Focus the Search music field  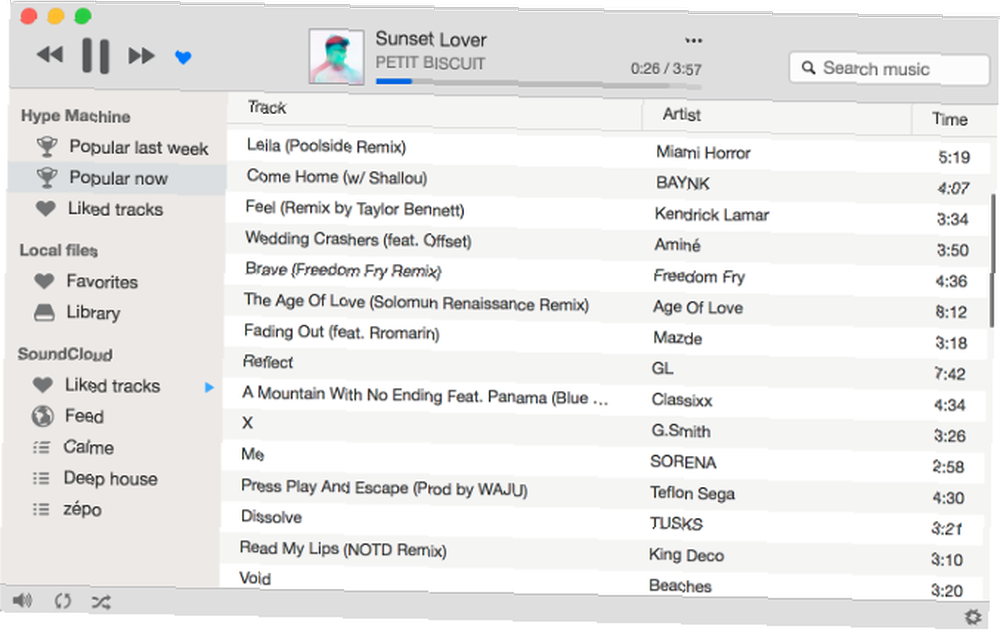click(888, 68)
